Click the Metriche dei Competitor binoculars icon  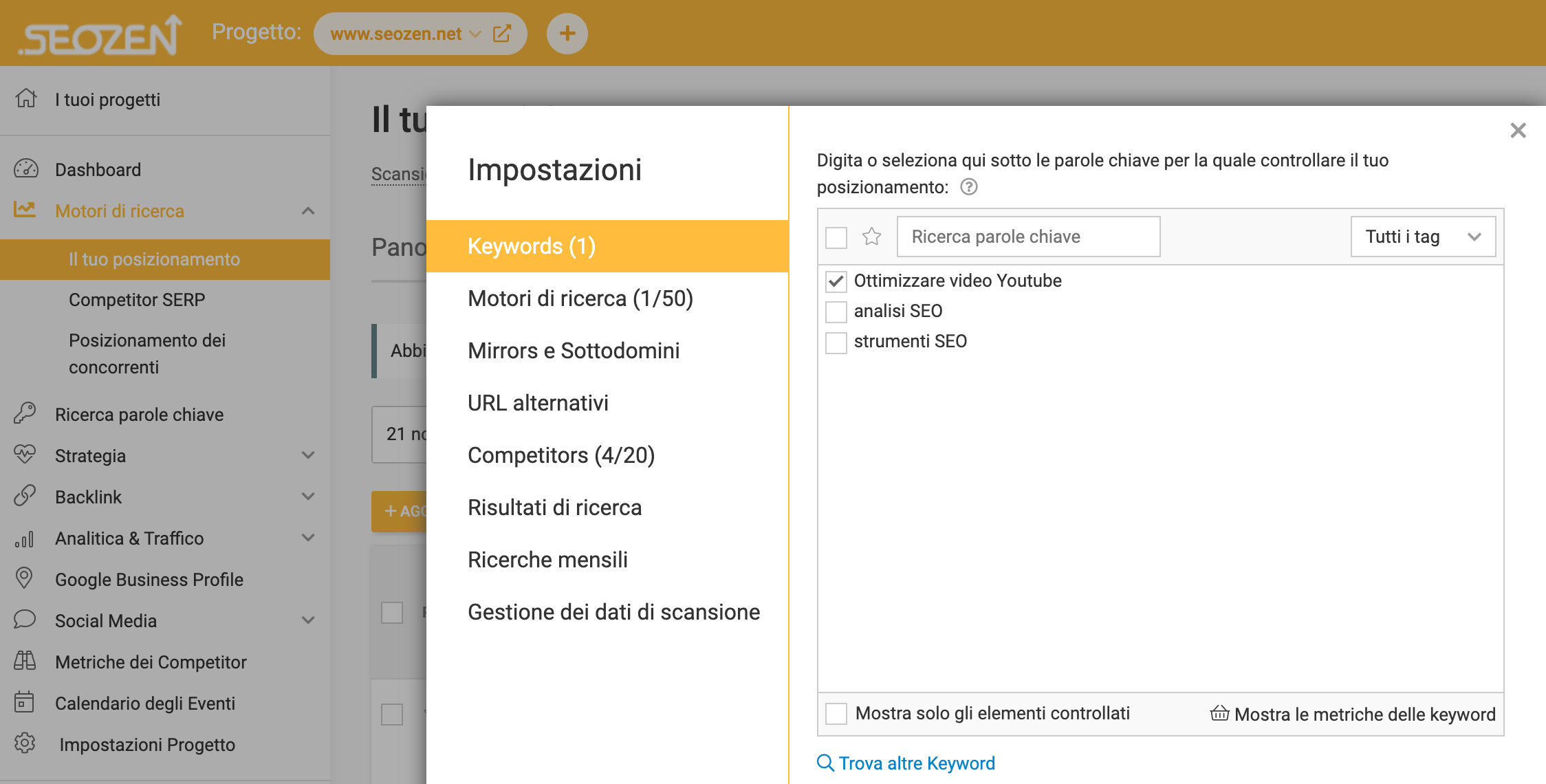(25, 660)
